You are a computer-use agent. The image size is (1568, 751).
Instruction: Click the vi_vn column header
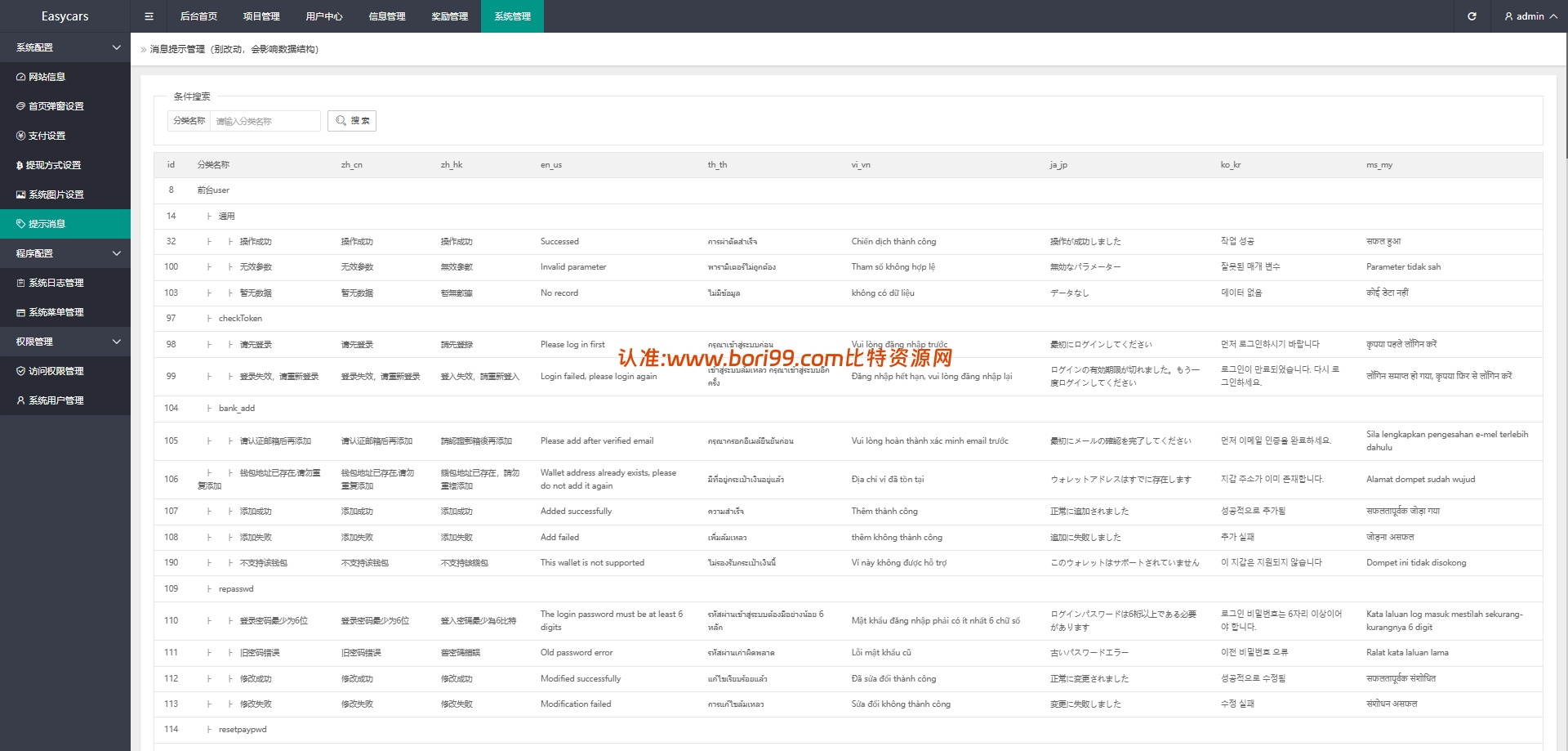[861, 165]
